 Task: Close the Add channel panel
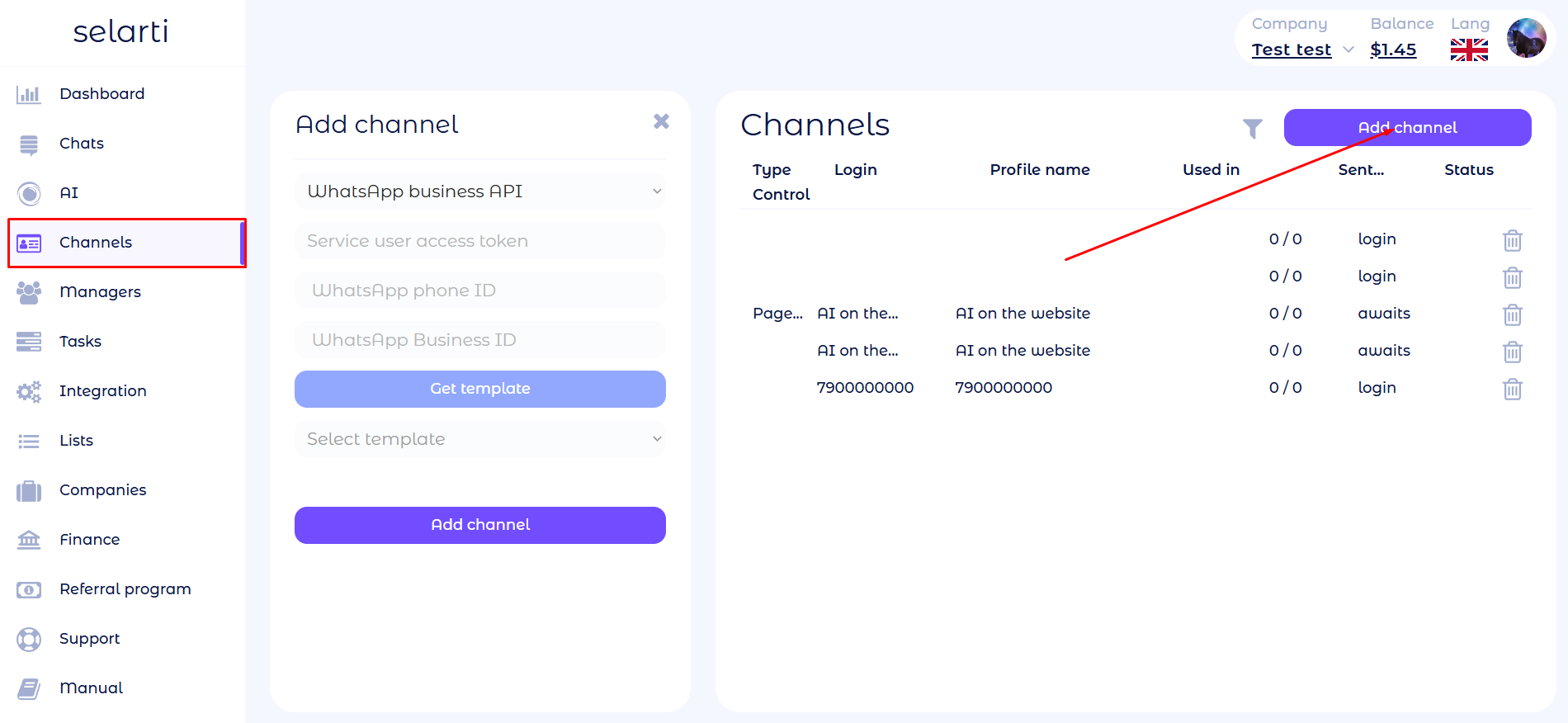point(661,121)
